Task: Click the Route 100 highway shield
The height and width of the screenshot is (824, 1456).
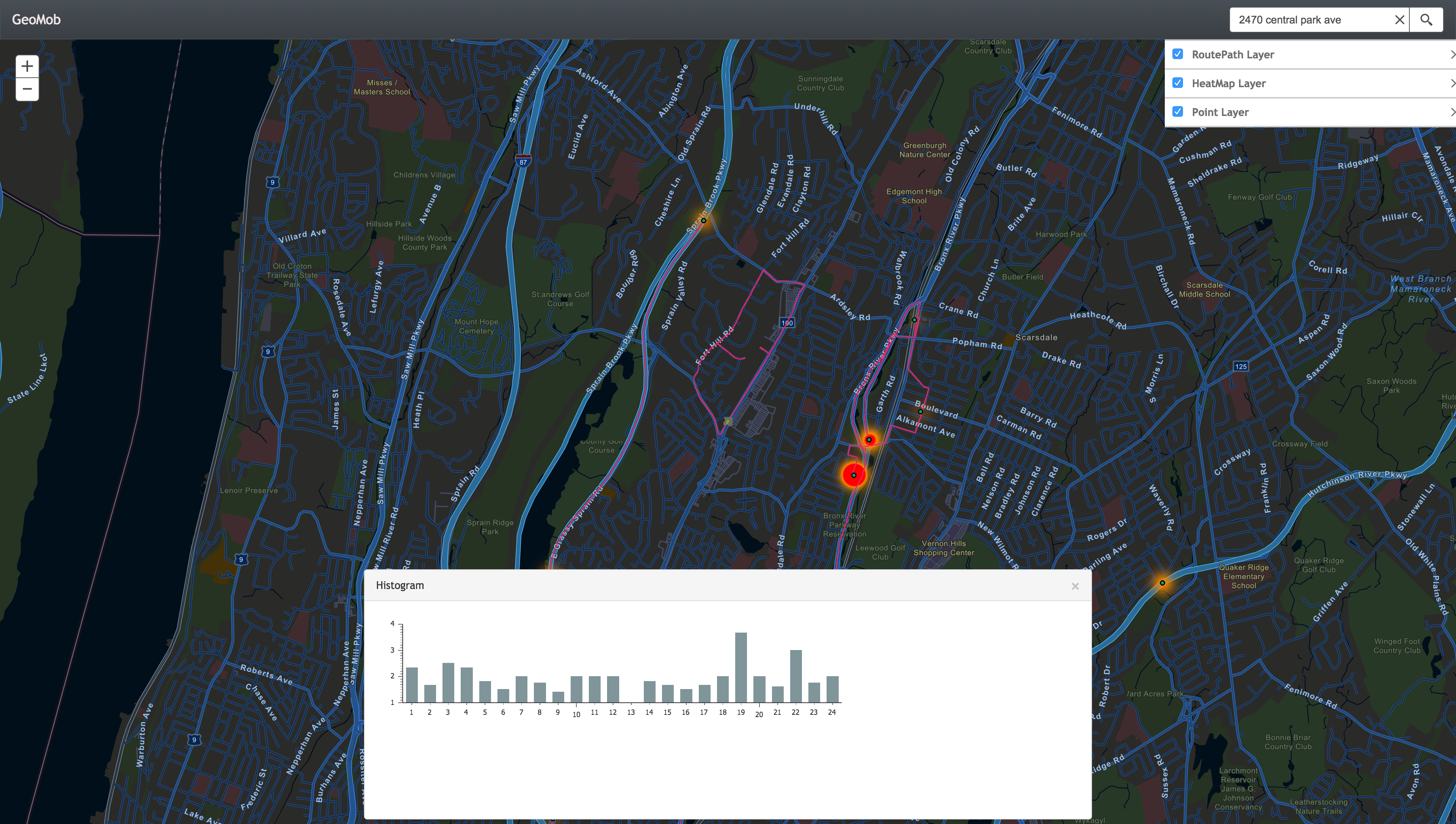Action: (787, 323)
